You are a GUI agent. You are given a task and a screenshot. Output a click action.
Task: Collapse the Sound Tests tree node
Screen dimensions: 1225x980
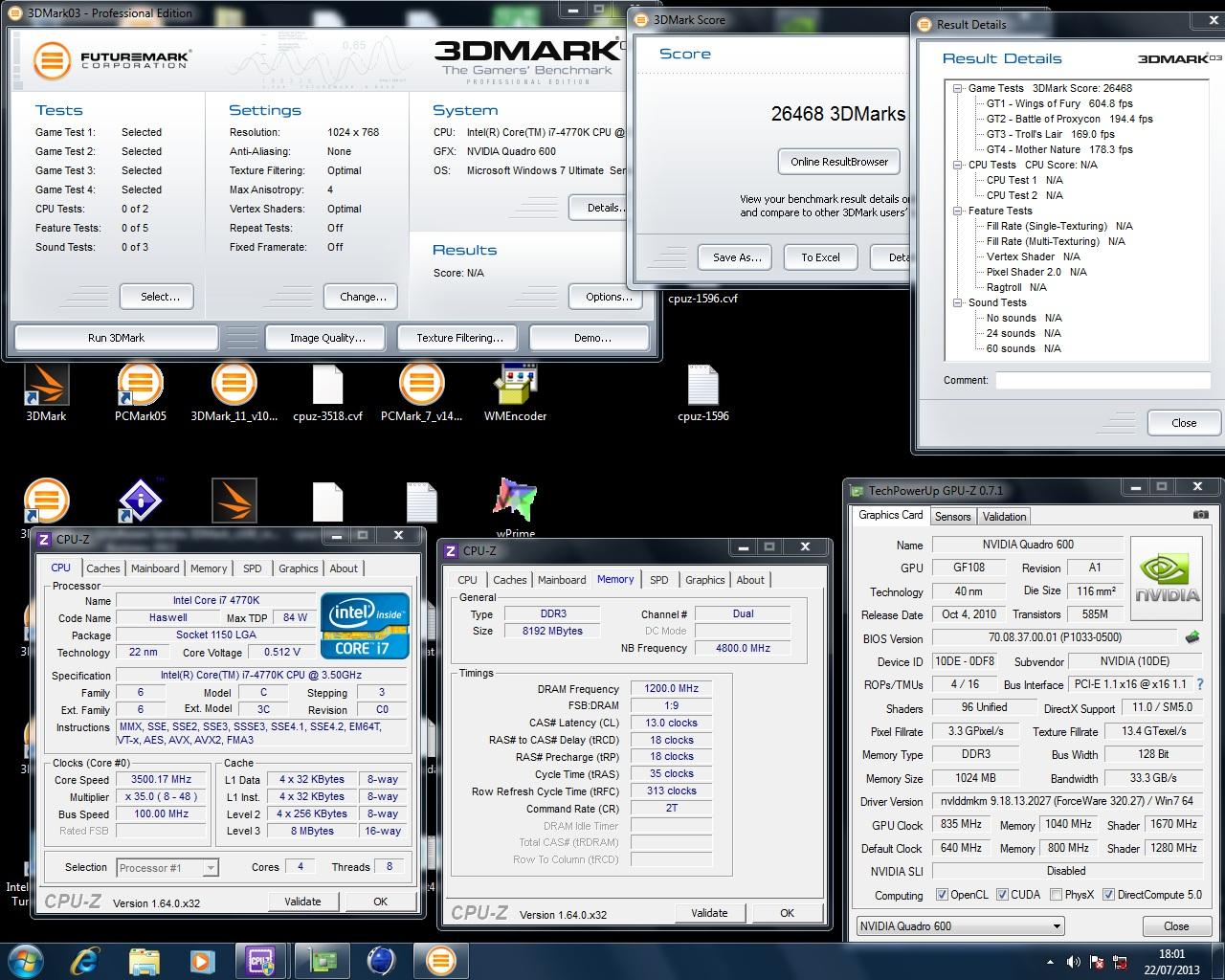pyautogui.click(x=957, y=302)
